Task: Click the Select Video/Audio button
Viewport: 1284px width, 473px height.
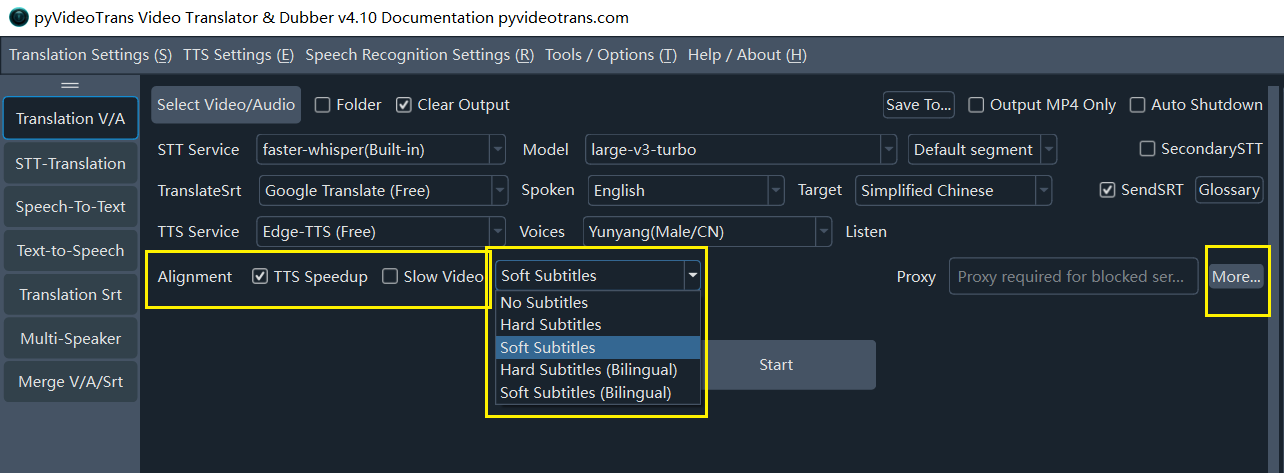Action: (x=226, y=105)
